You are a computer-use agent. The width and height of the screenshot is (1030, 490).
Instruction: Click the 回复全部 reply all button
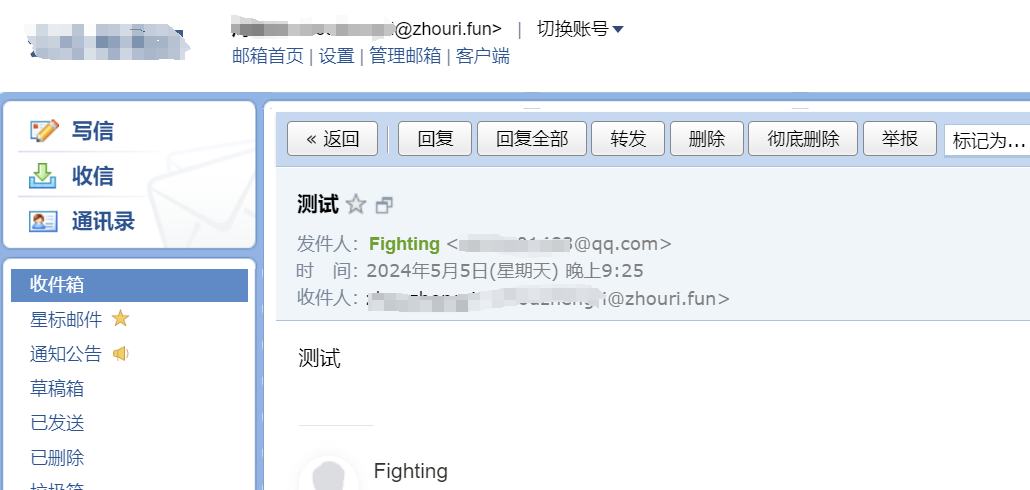coord(531,139)
